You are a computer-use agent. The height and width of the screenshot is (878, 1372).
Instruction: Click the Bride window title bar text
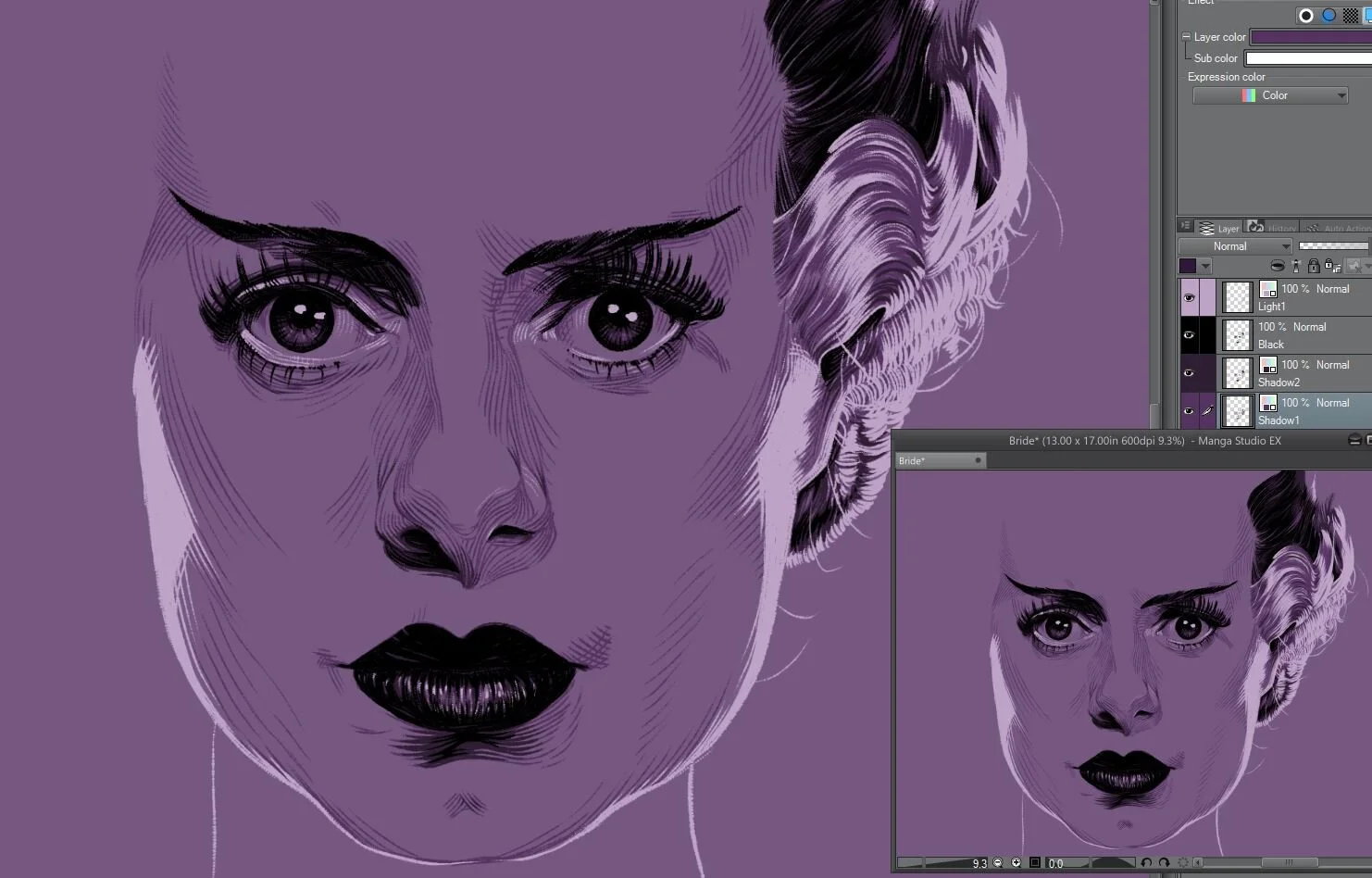coord(1144,441)
